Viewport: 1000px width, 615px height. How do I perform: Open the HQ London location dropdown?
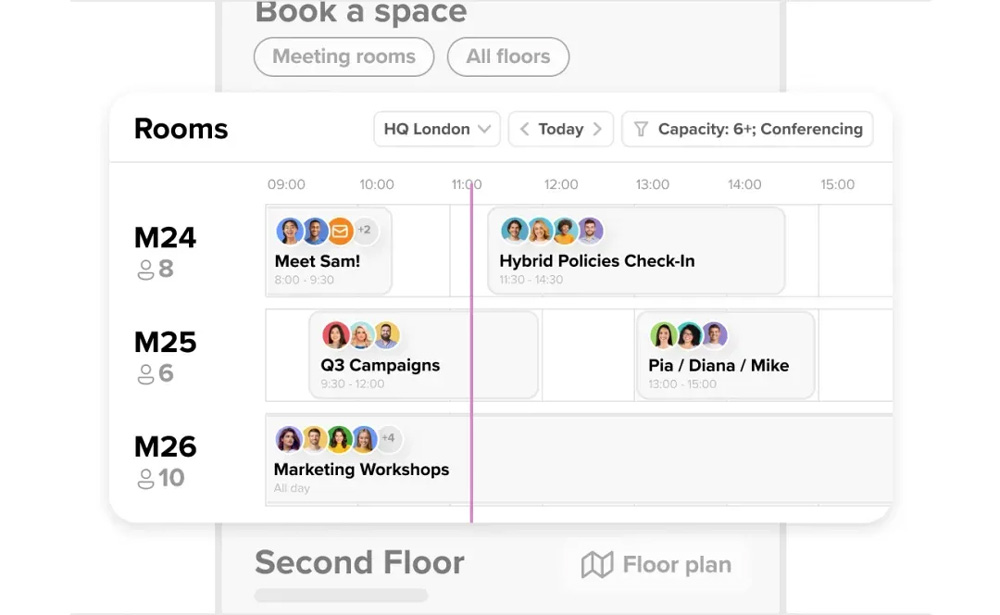[x=437, y=129]
